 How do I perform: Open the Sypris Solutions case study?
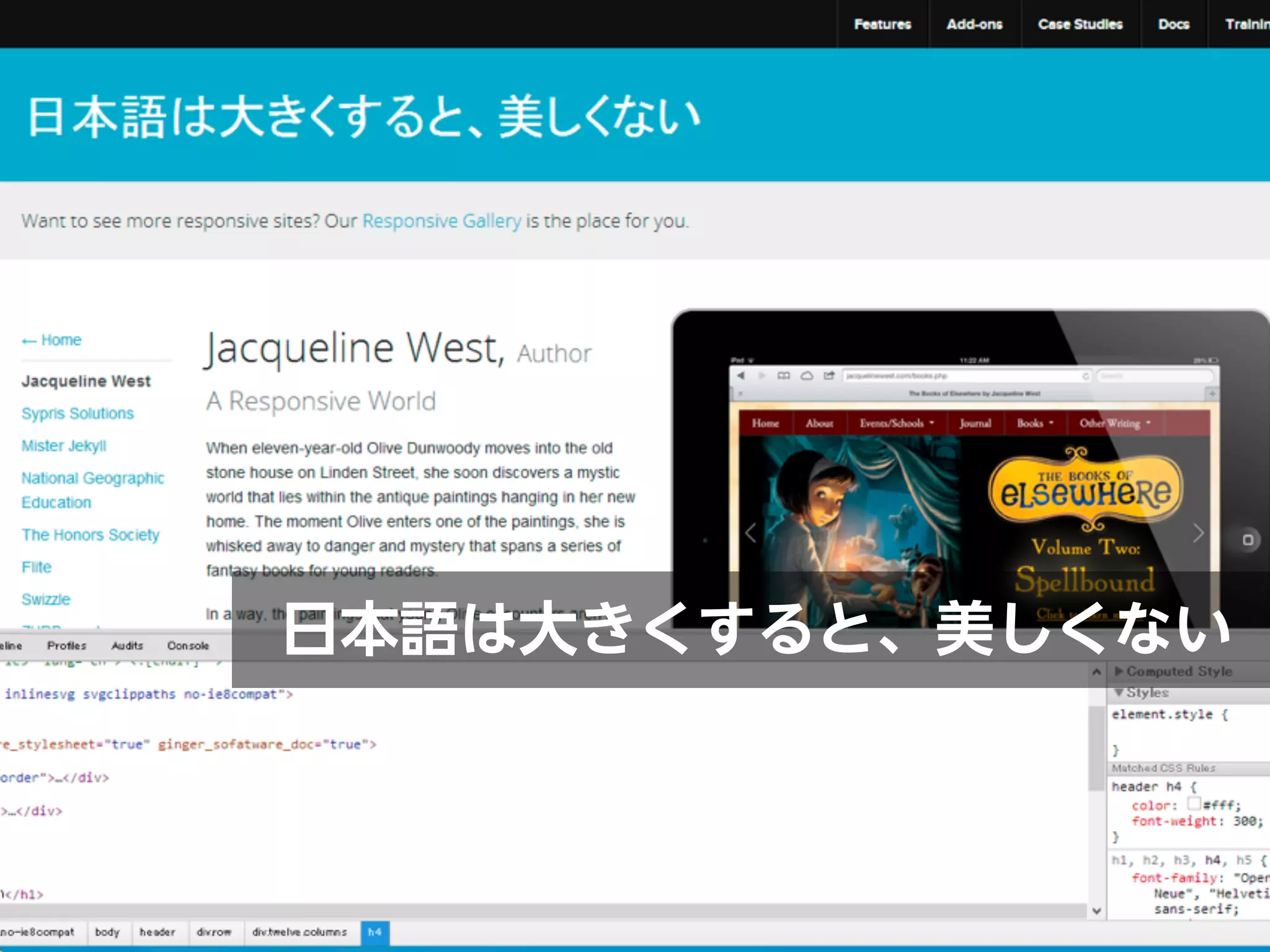click(78, 413)
